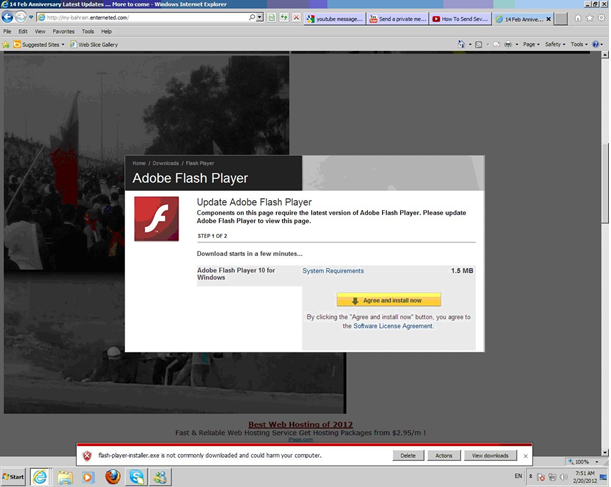Image resolution: width=611 pixels, height=487 pixels.
Task: Click the blue Help question mark icon
Action: pyautogui.click(x=595, y=44)
